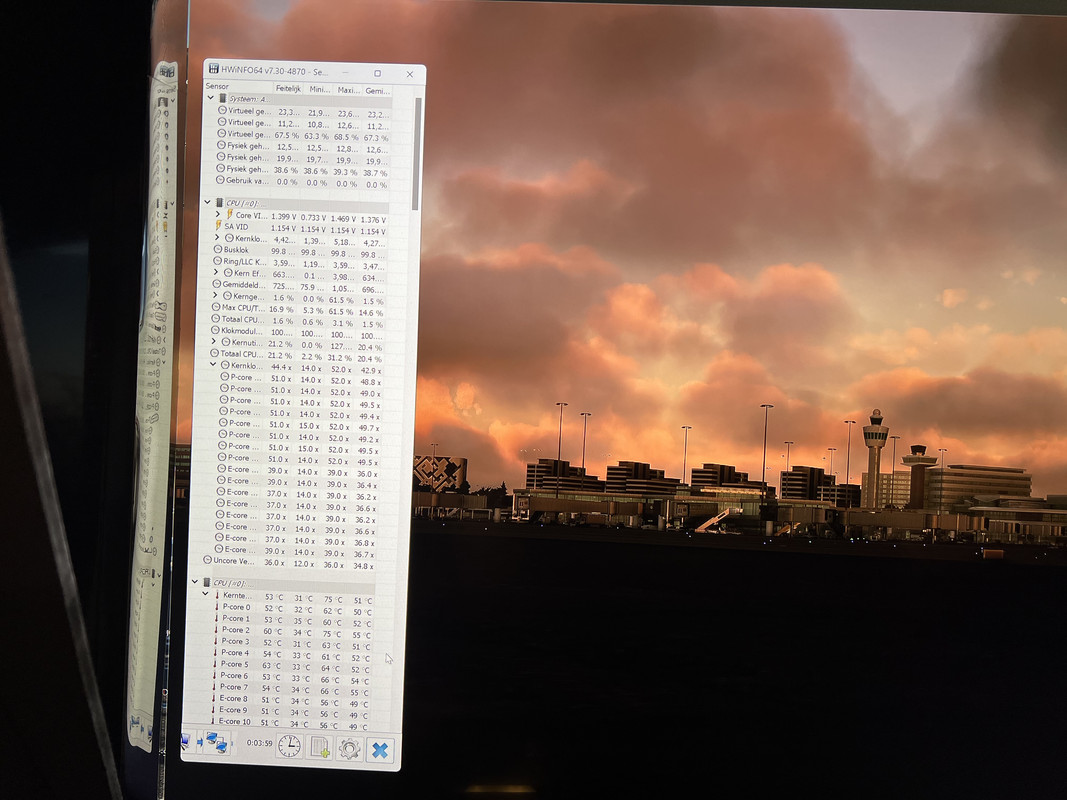The width and height of the screenshot is (1067, 800).
Task: Expand the Kernuti... row showing 21.2 %
Action: [x=214, y=341]
